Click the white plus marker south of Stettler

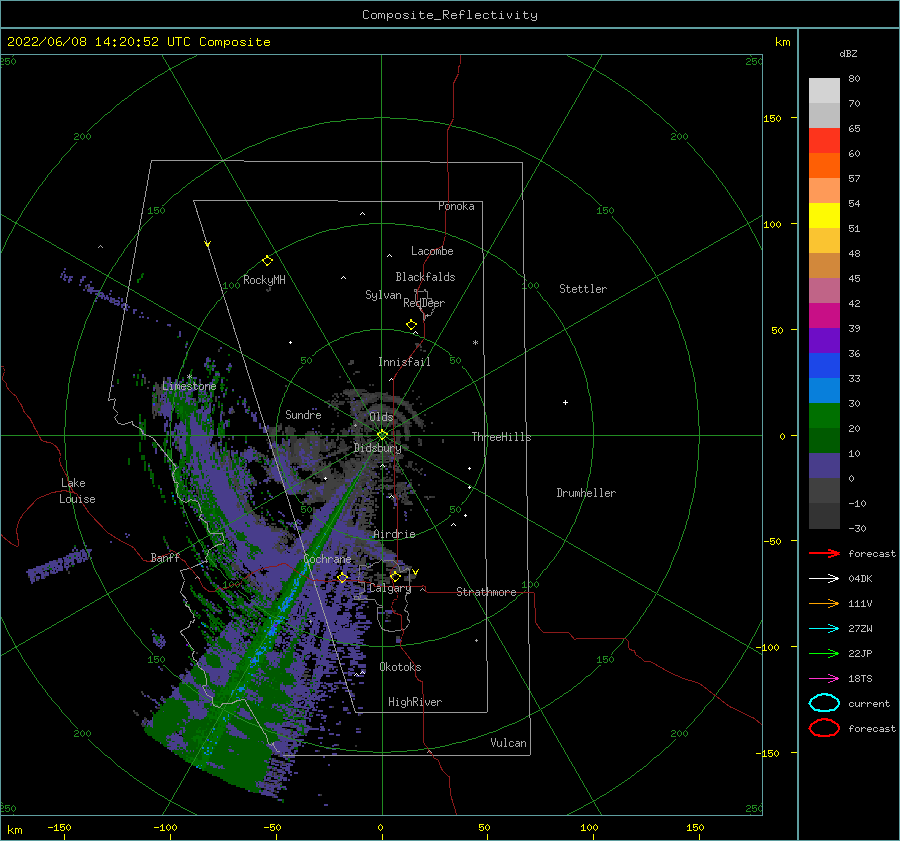point(565,402)
